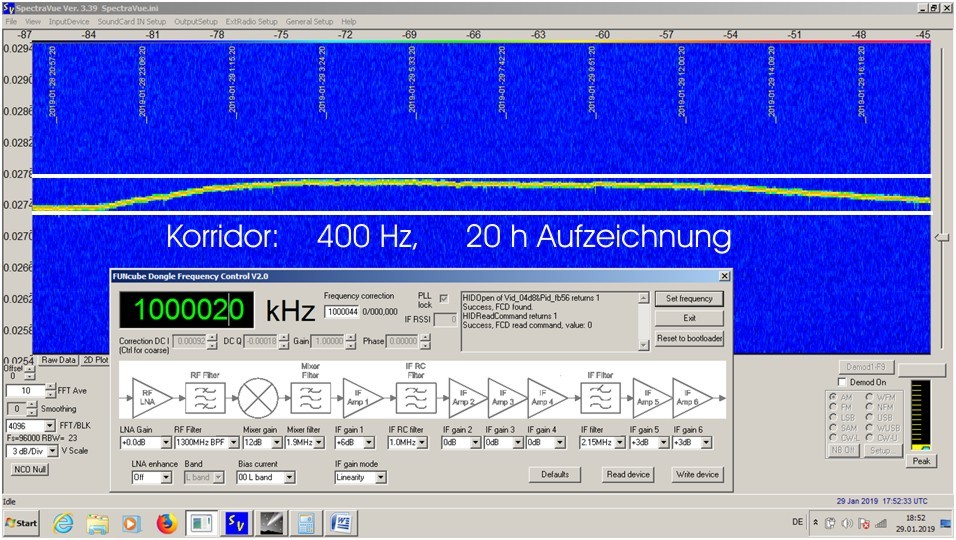Click the Write device button

point(697,475)
